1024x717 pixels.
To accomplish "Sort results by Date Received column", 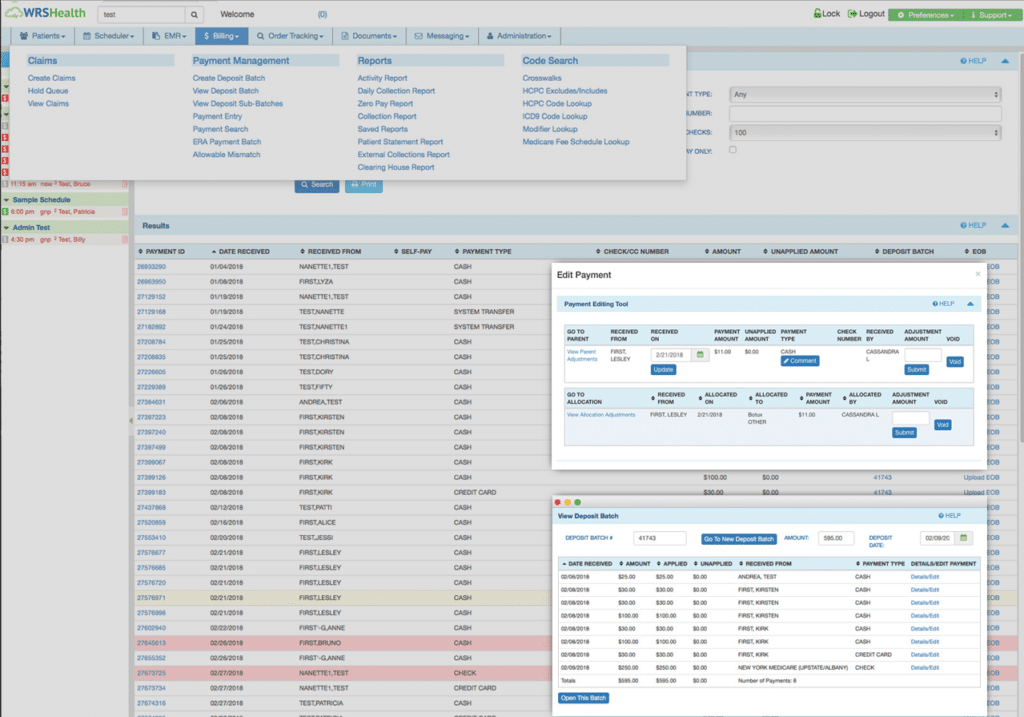I will 240,251.
